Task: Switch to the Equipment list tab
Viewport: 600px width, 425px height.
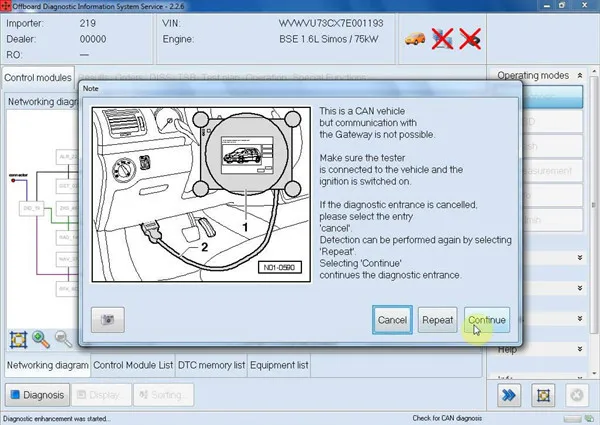Action: pos(279,365)
